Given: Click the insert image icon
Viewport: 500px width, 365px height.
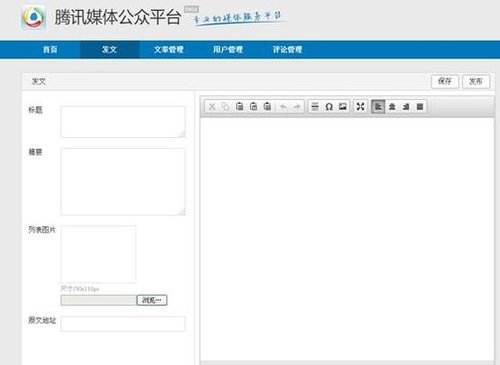Looking at the screenshot, I should [343, 107].
